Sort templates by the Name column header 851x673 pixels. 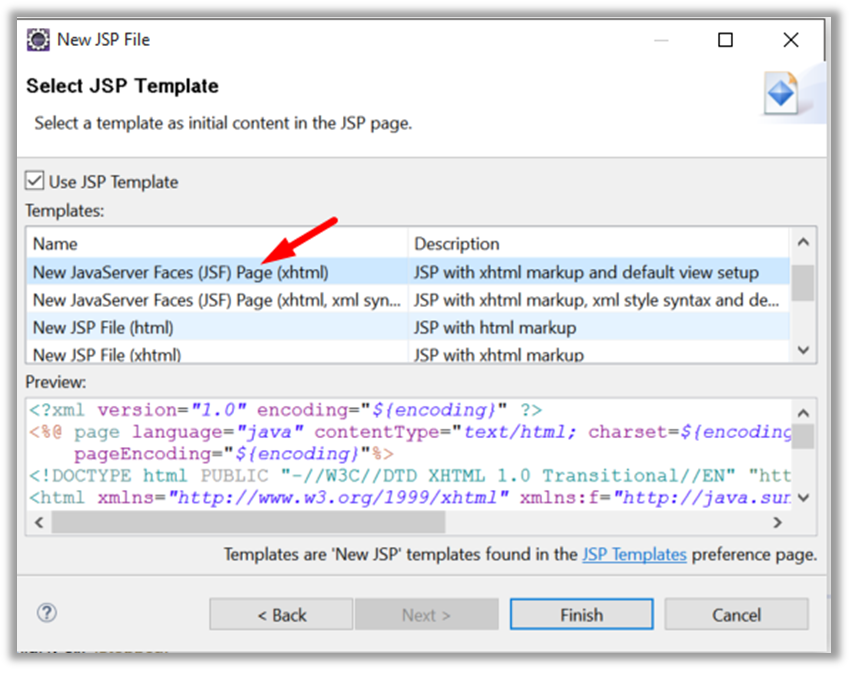tap(216, 243)
